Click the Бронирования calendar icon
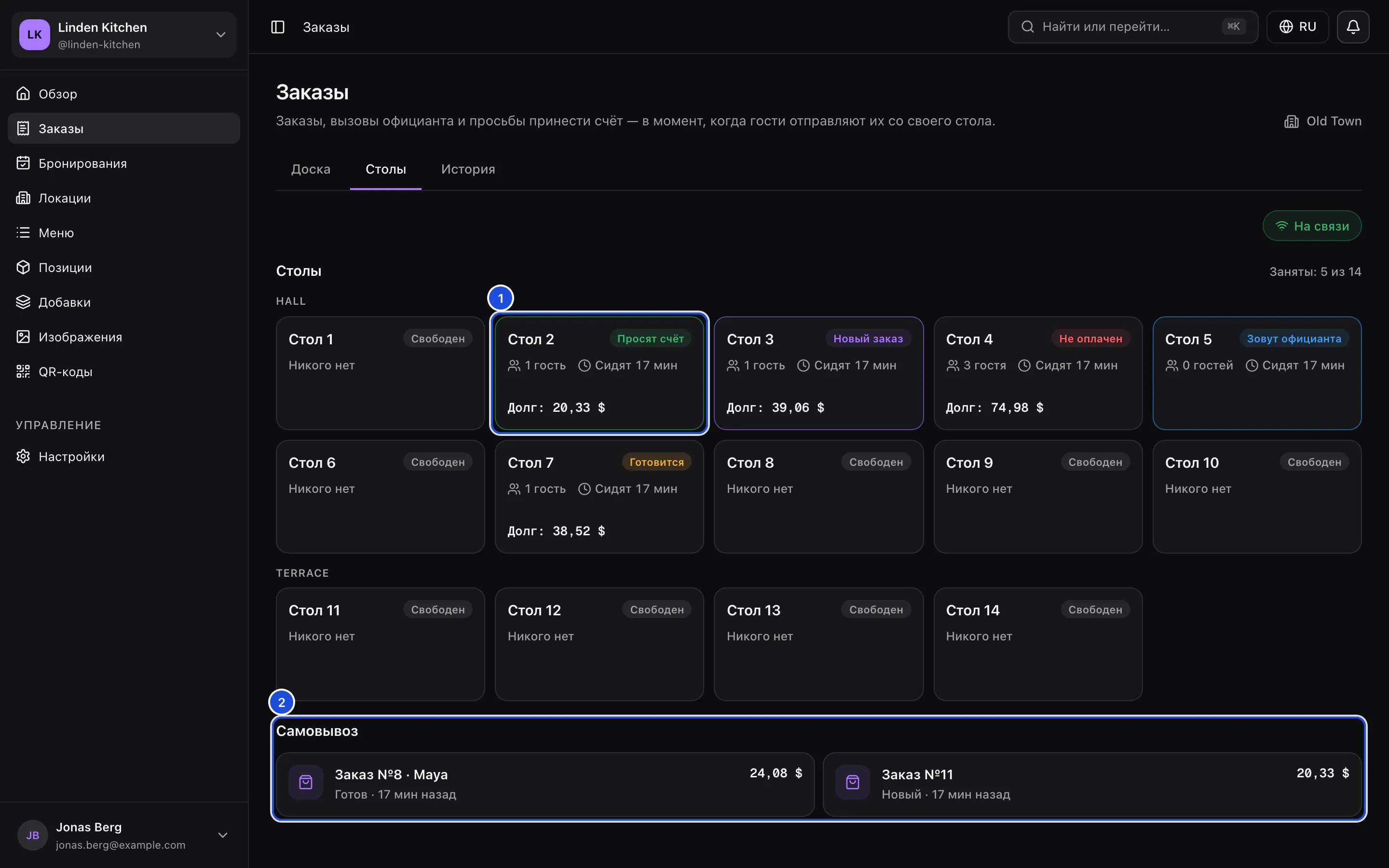Image resolution: width=1389 pixels, height=868 pixels. tap(23, 163)
